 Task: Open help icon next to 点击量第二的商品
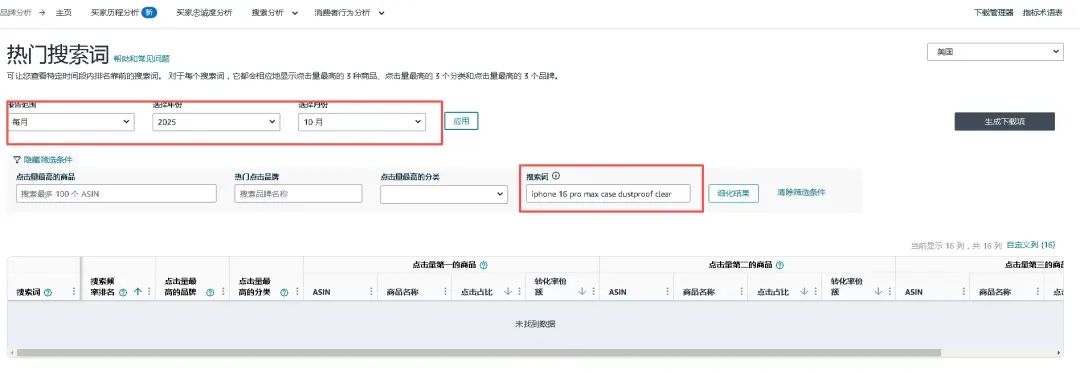click(780, 265)
